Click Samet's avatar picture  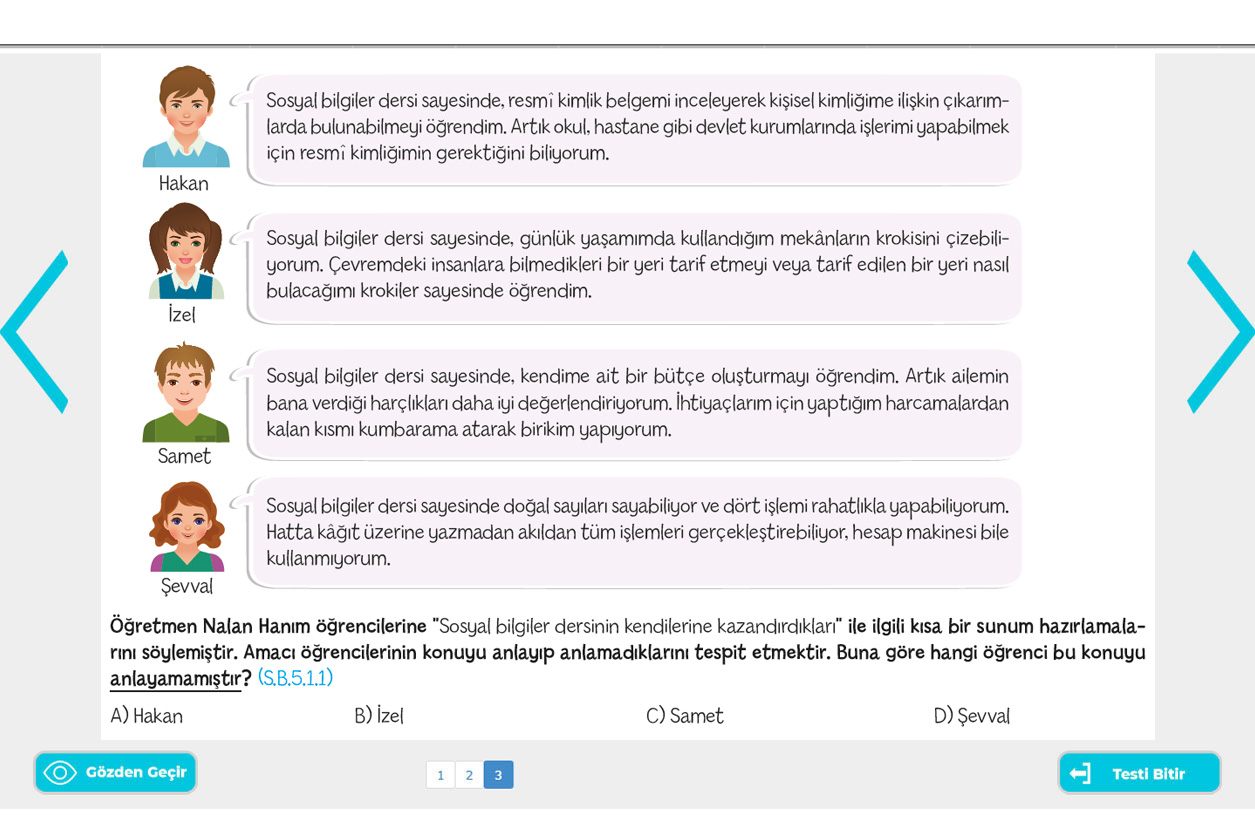click(x=186, y=392)
